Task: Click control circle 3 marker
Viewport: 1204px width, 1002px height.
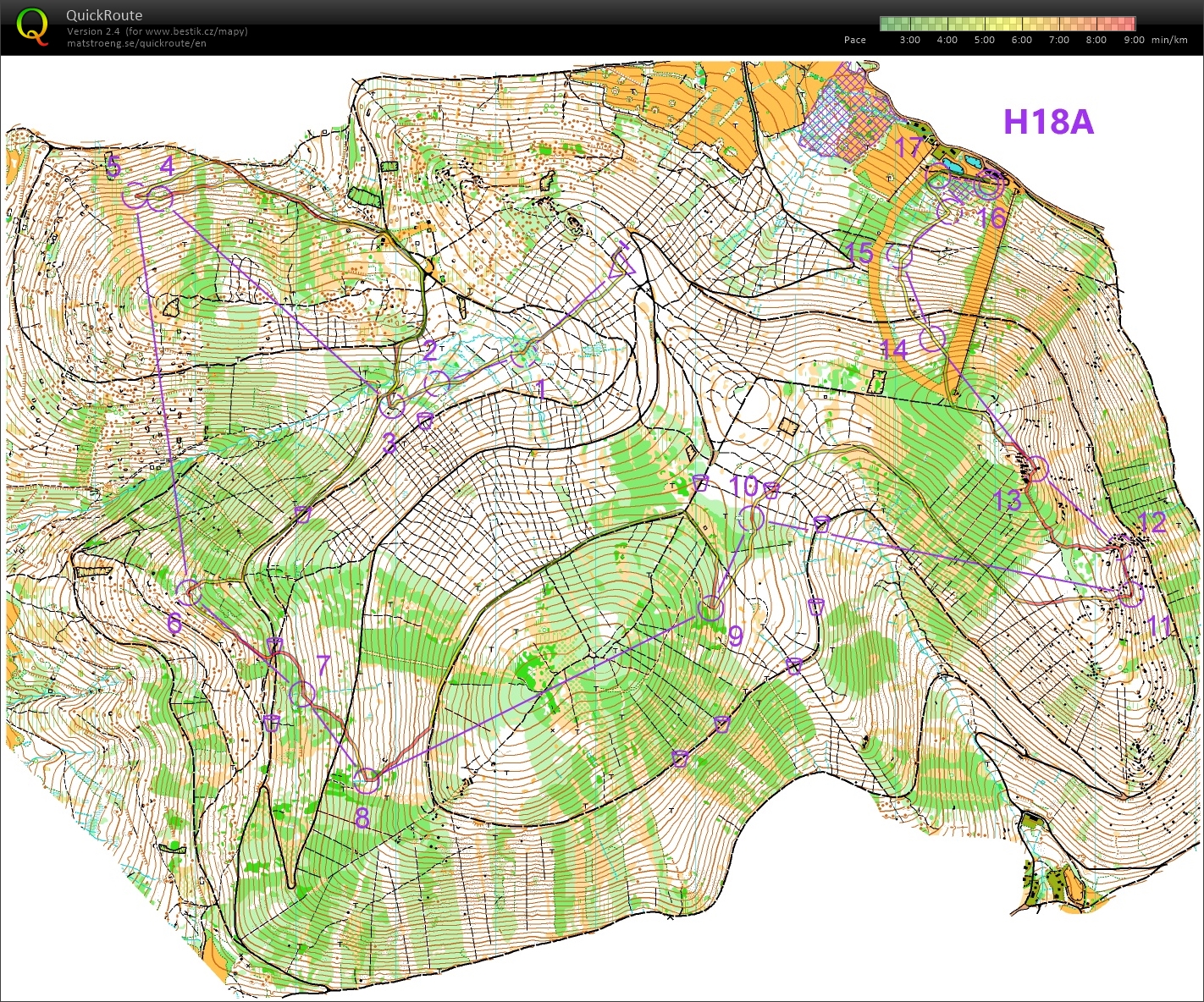Action: click(391, 406)
